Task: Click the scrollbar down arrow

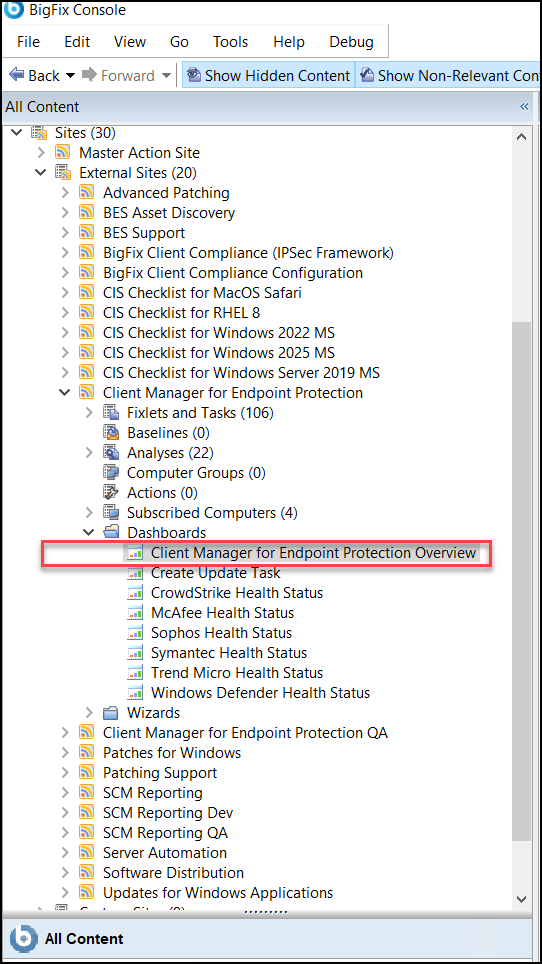Action: [x=522, y=899]
